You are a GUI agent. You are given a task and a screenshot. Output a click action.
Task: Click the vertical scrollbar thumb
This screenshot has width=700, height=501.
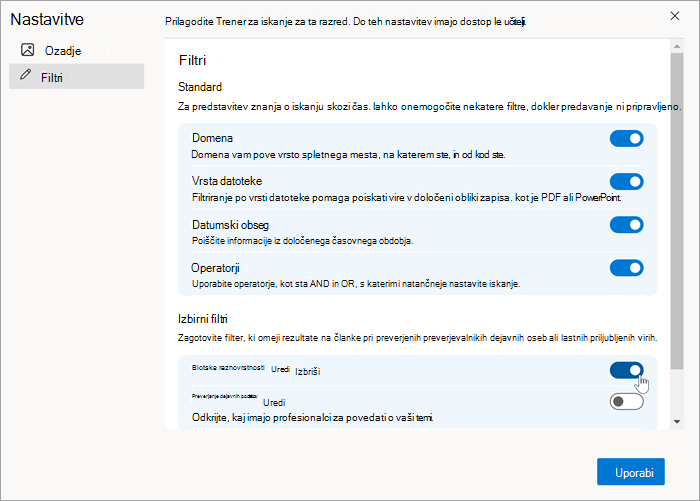[x=677, y=211]
